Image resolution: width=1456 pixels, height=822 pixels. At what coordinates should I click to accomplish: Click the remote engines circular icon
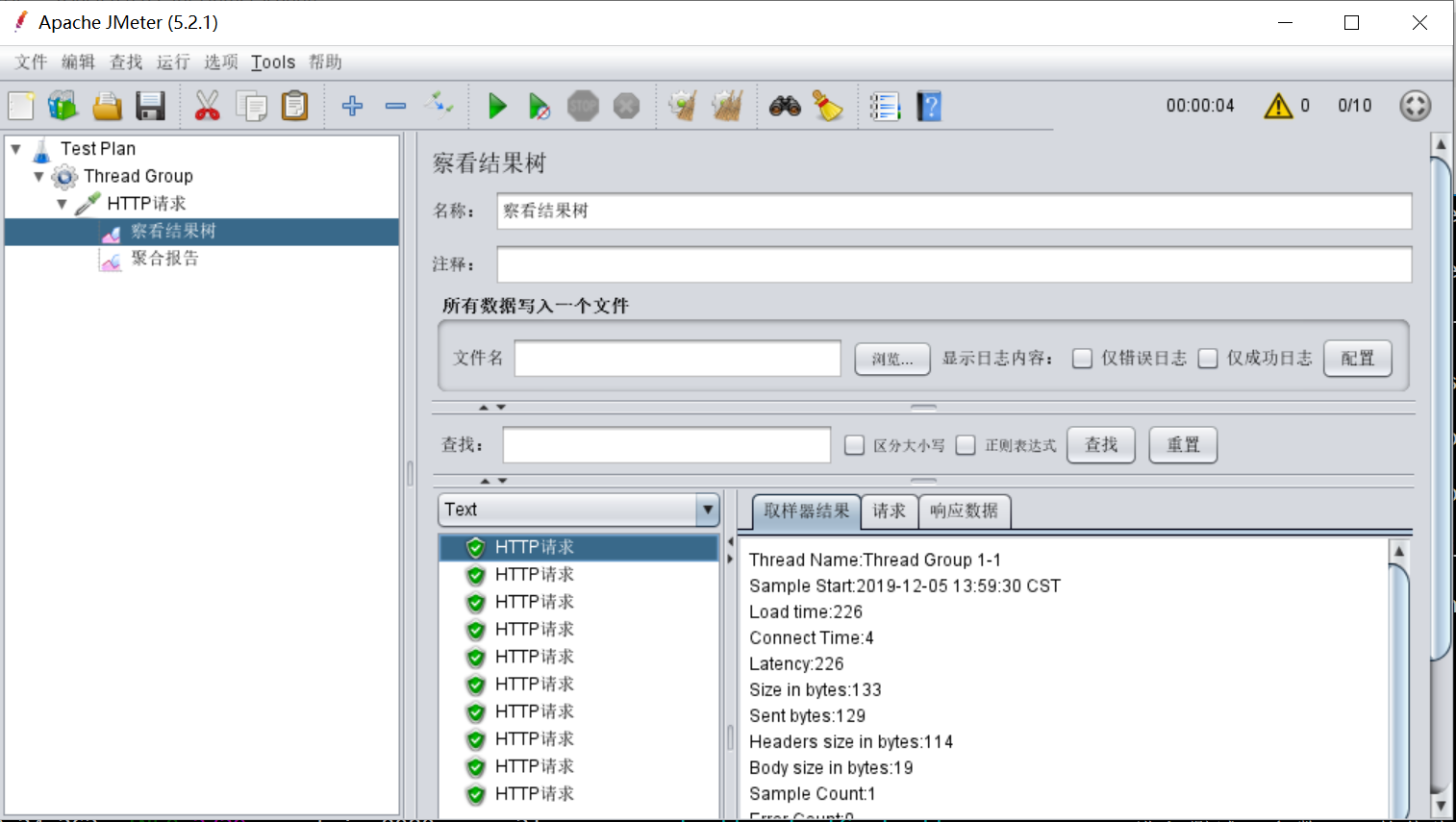click(1415, 106)
